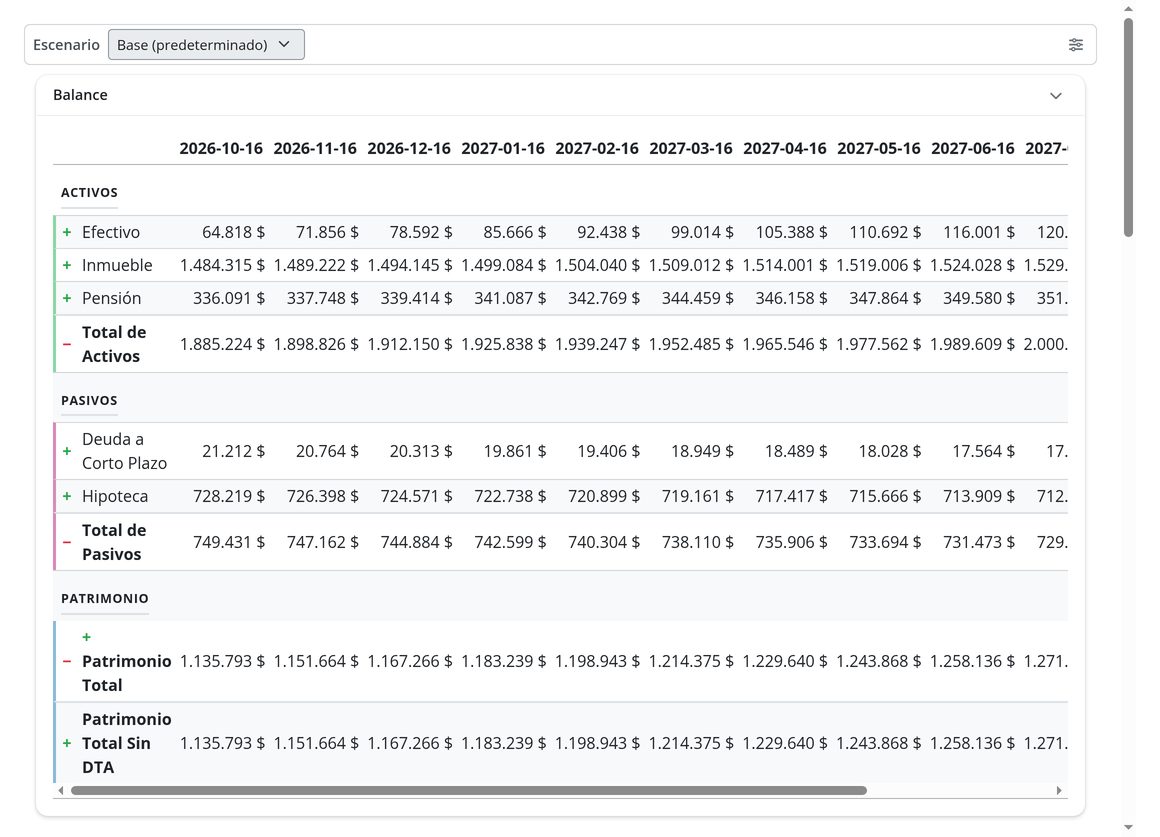Click the Total de Activos value 1.925.838 $
The height and width of the screenshot is (837, 1160).
coord(504,344)
